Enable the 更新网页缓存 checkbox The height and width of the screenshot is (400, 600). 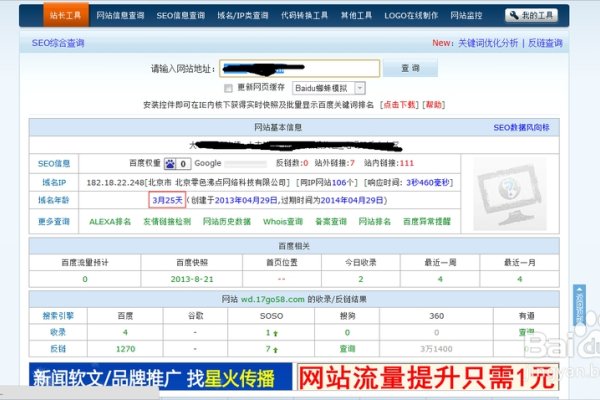pyautogui.click(x=228, y=88)
